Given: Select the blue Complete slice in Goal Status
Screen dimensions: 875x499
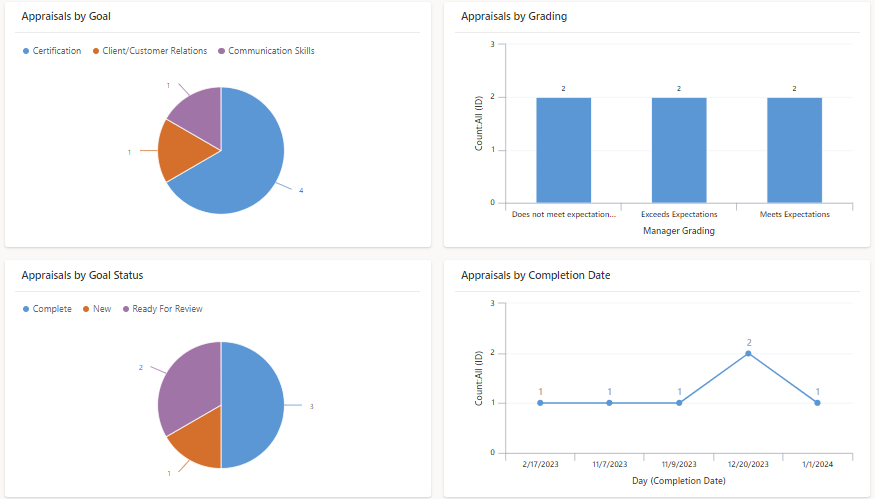Looking at the screenshot, I should (x=253, y=405).
